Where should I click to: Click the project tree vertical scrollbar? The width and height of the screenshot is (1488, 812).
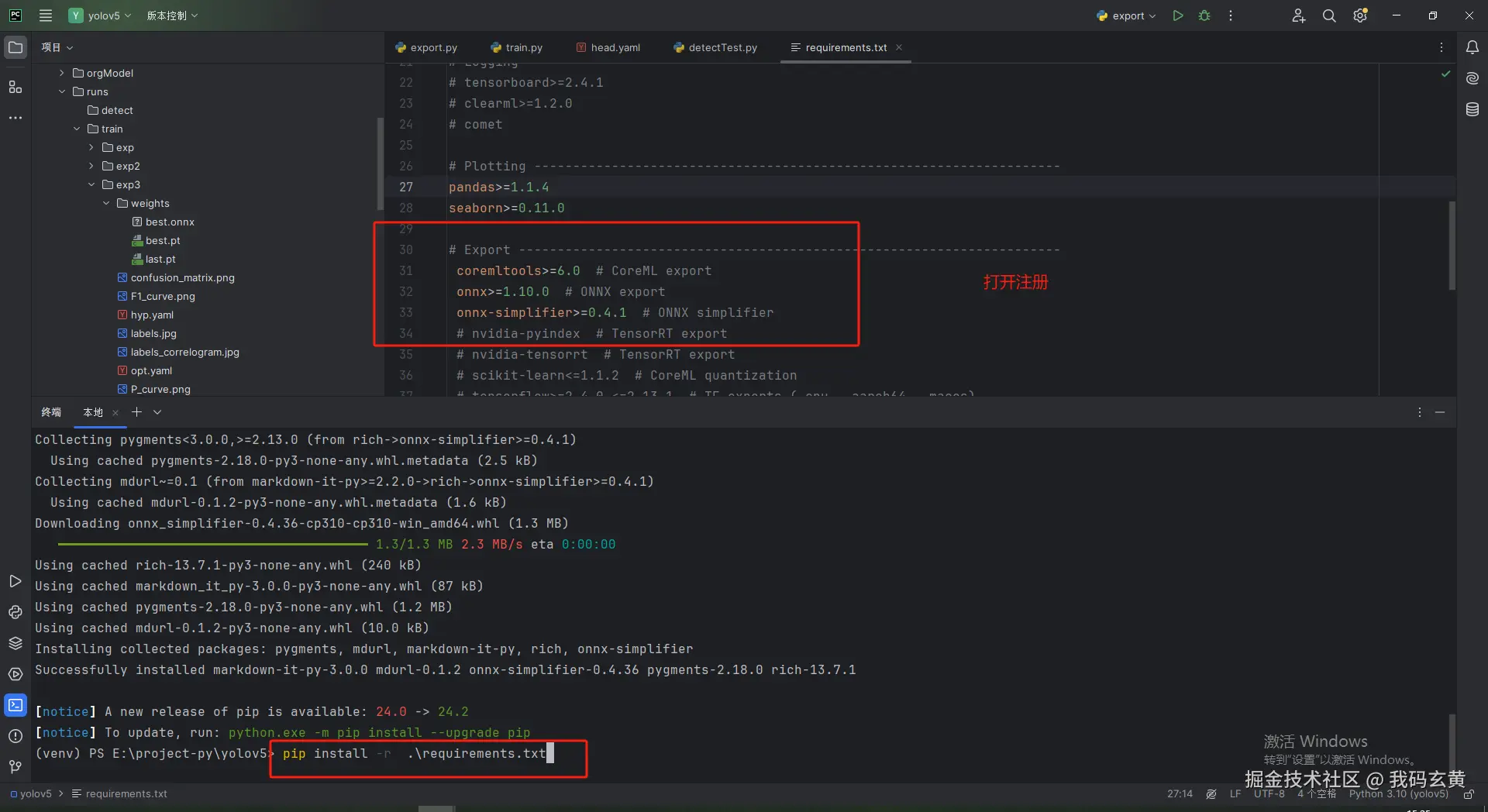pos(381,163)
